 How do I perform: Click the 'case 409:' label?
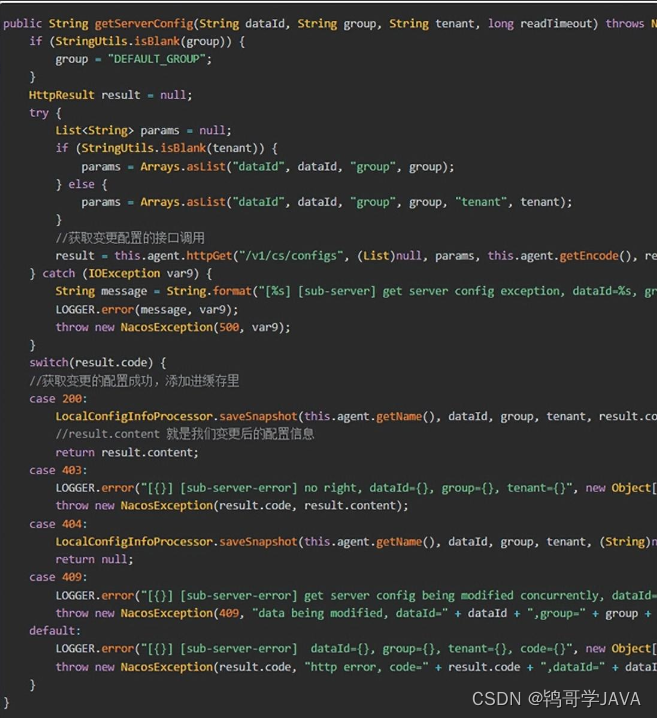pyautogui.click(x=58, y=577)
